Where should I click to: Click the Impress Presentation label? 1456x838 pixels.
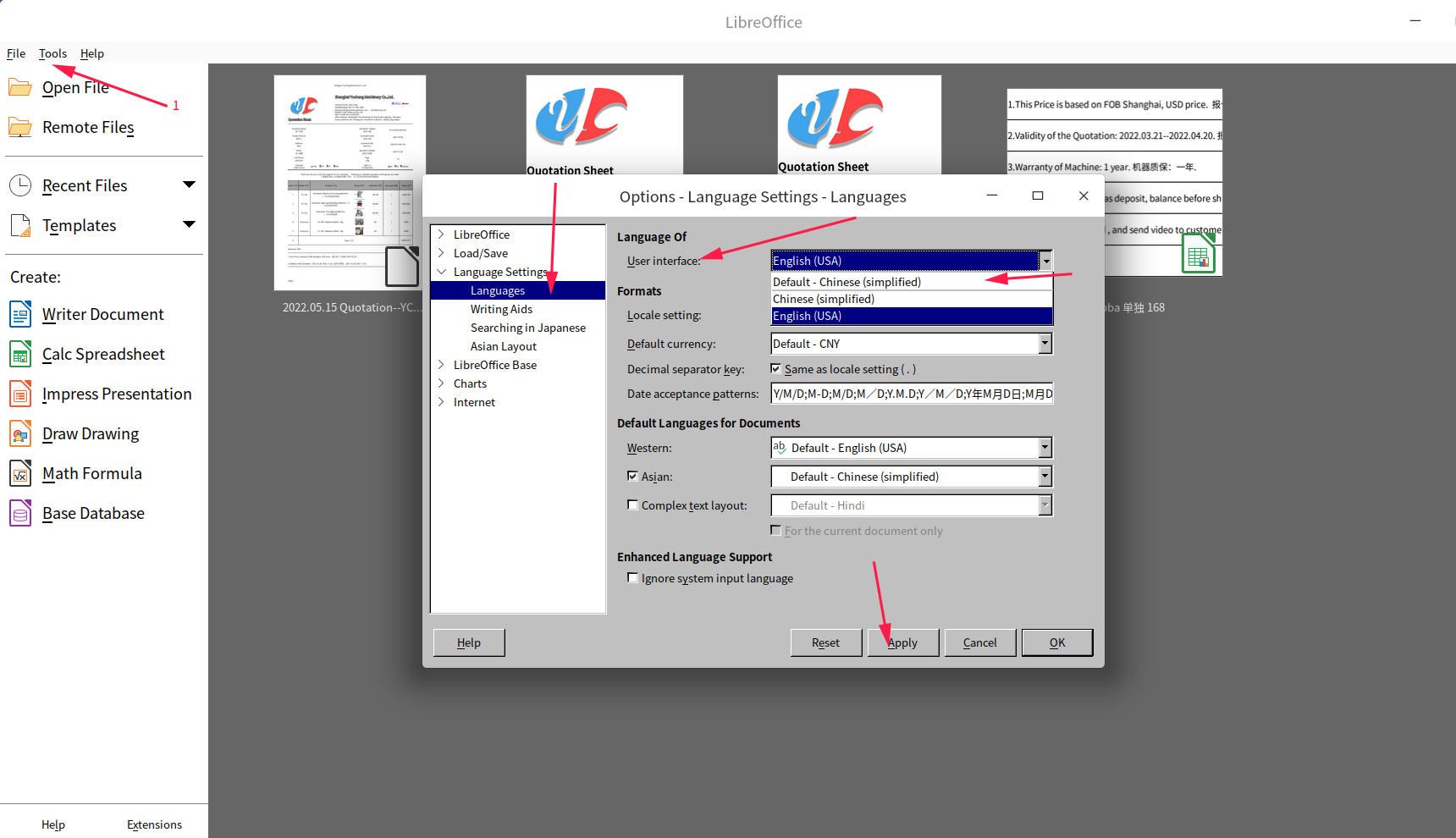pos(117,394)
